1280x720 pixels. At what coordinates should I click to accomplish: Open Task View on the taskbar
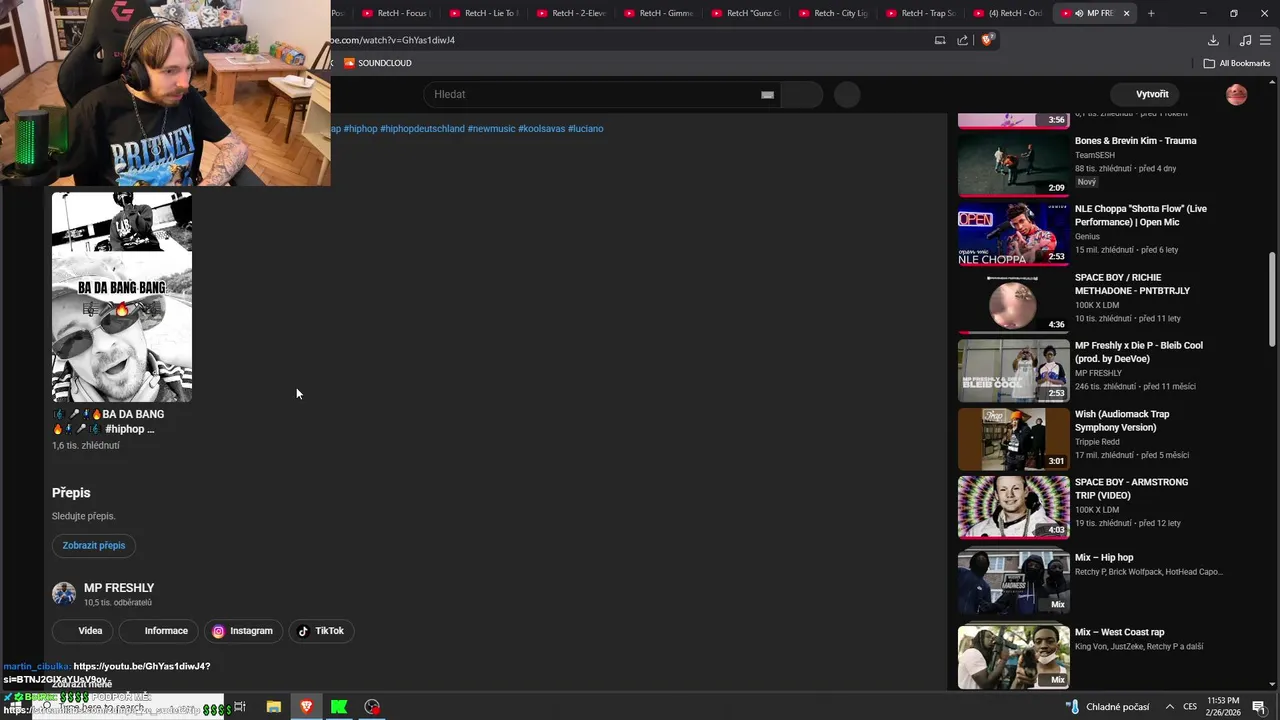tap(240, 707)
